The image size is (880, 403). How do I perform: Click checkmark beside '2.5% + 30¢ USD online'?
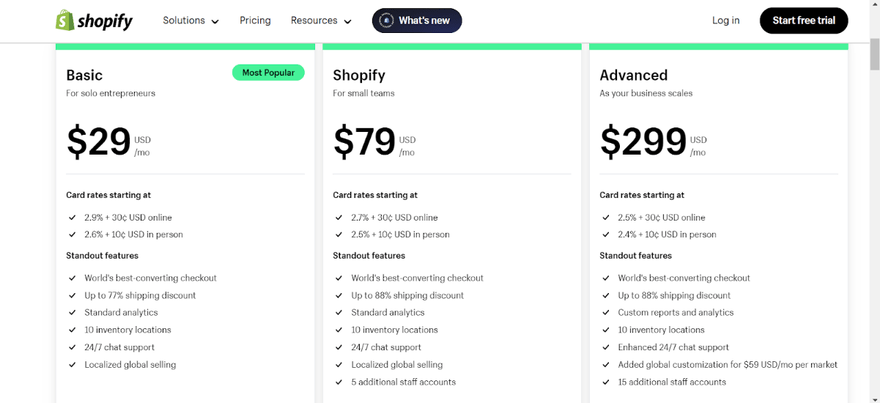coord(605,217)
